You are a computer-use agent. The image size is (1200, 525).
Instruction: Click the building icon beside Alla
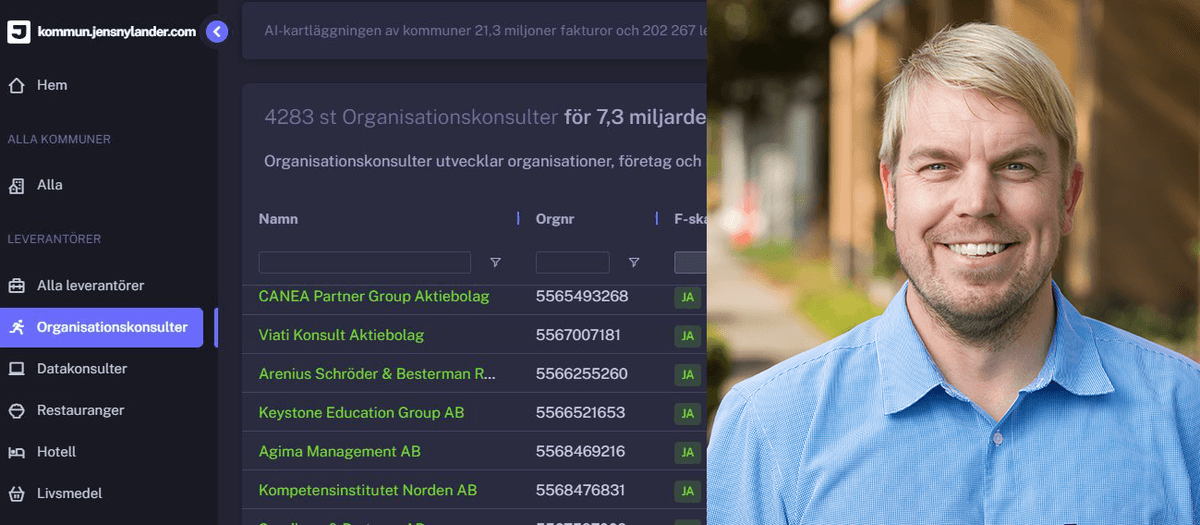[17, 185]
